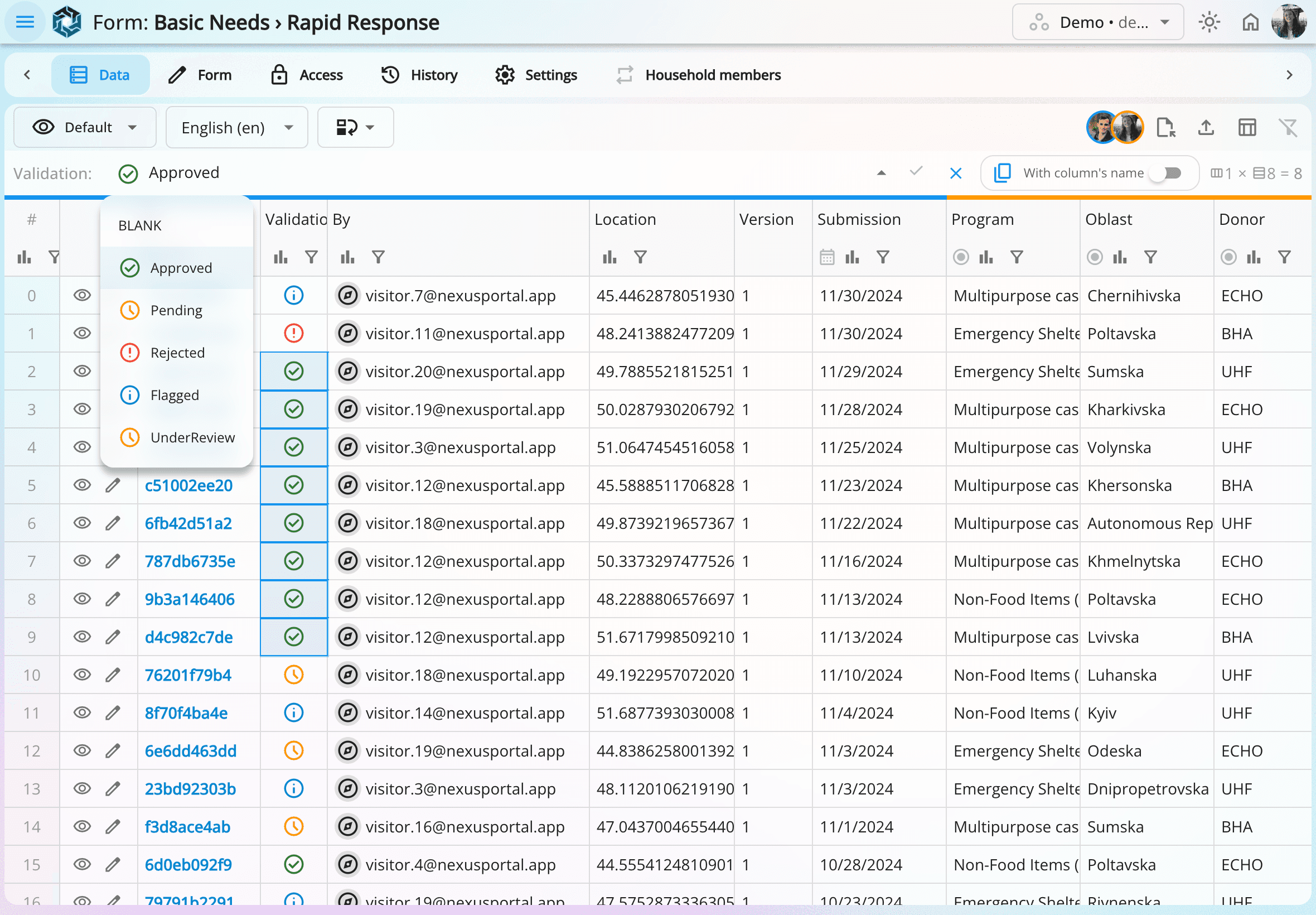Open the English (en) language dropdown
The width and height of the screenshot is (1316, 915).
(236, 127)
